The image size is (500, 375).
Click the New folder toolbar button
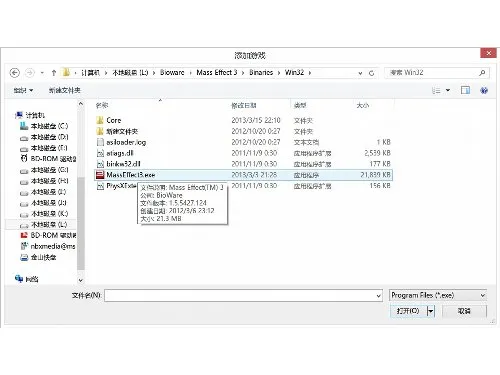[65, 90]
